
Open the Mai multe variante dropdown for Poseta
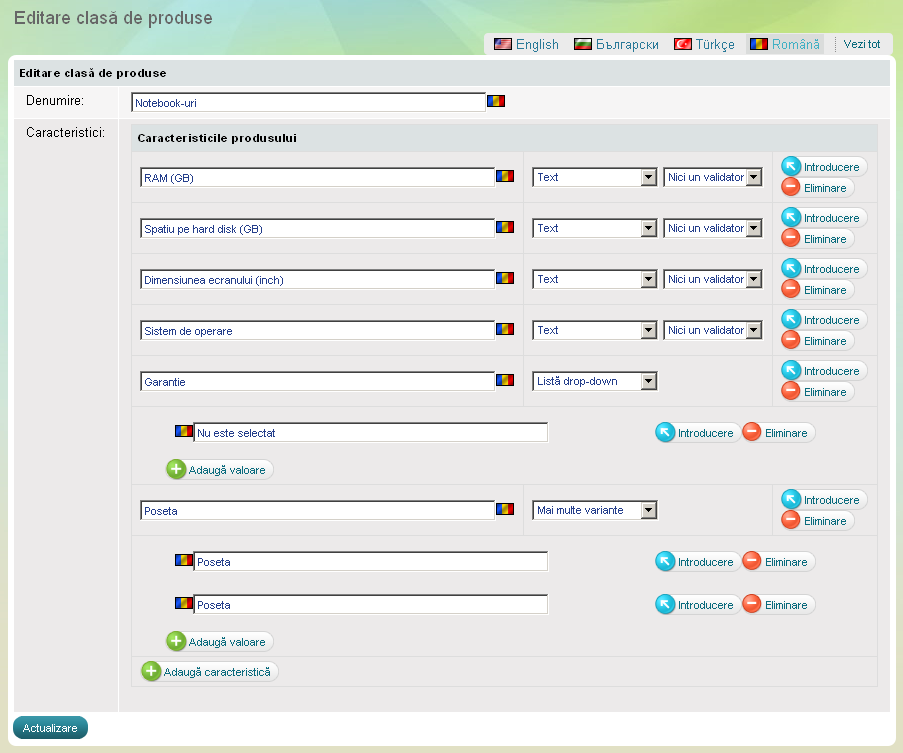594,510
